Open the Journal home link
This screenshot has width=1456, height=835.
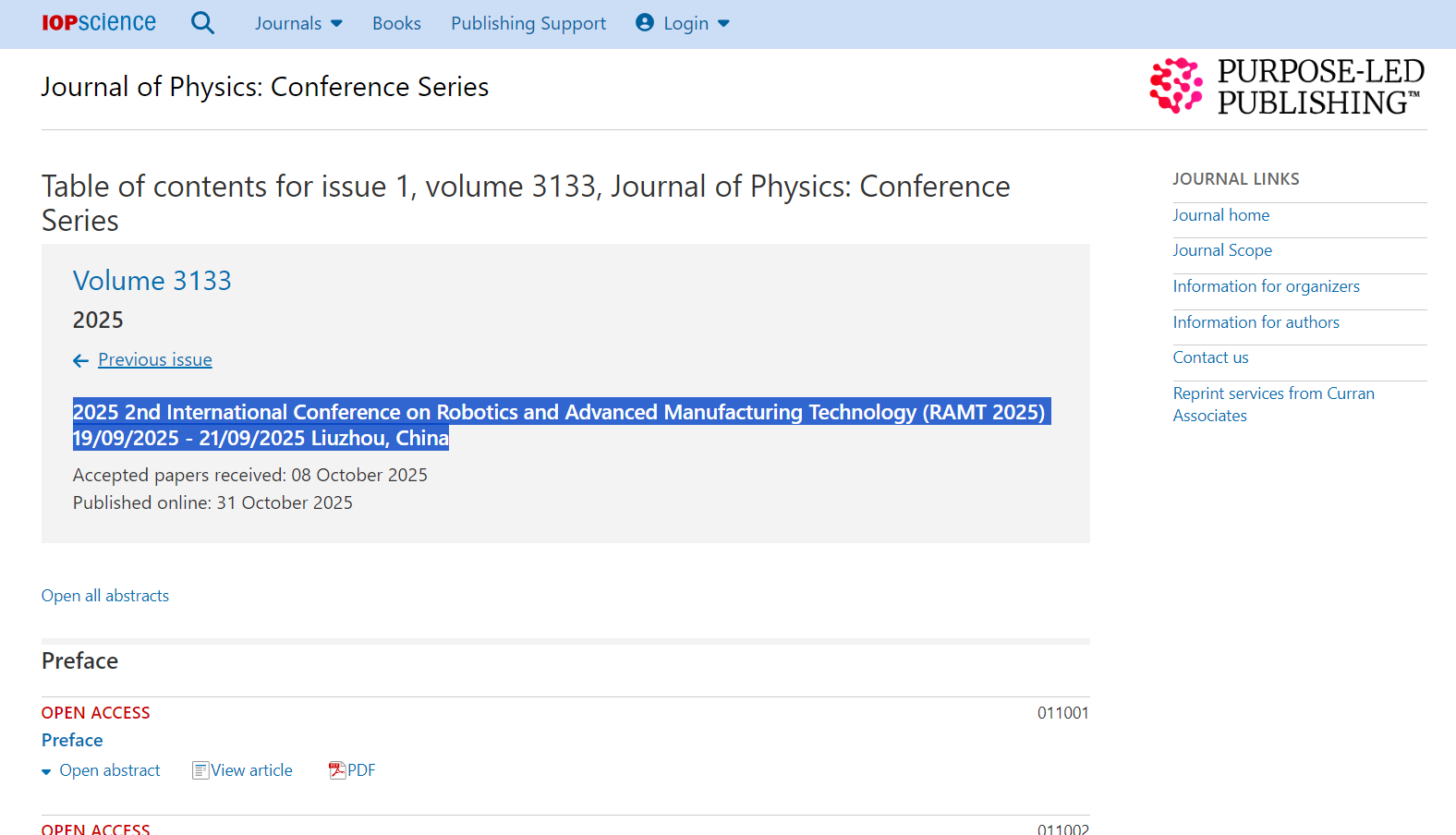click(x=1220, y=215)
